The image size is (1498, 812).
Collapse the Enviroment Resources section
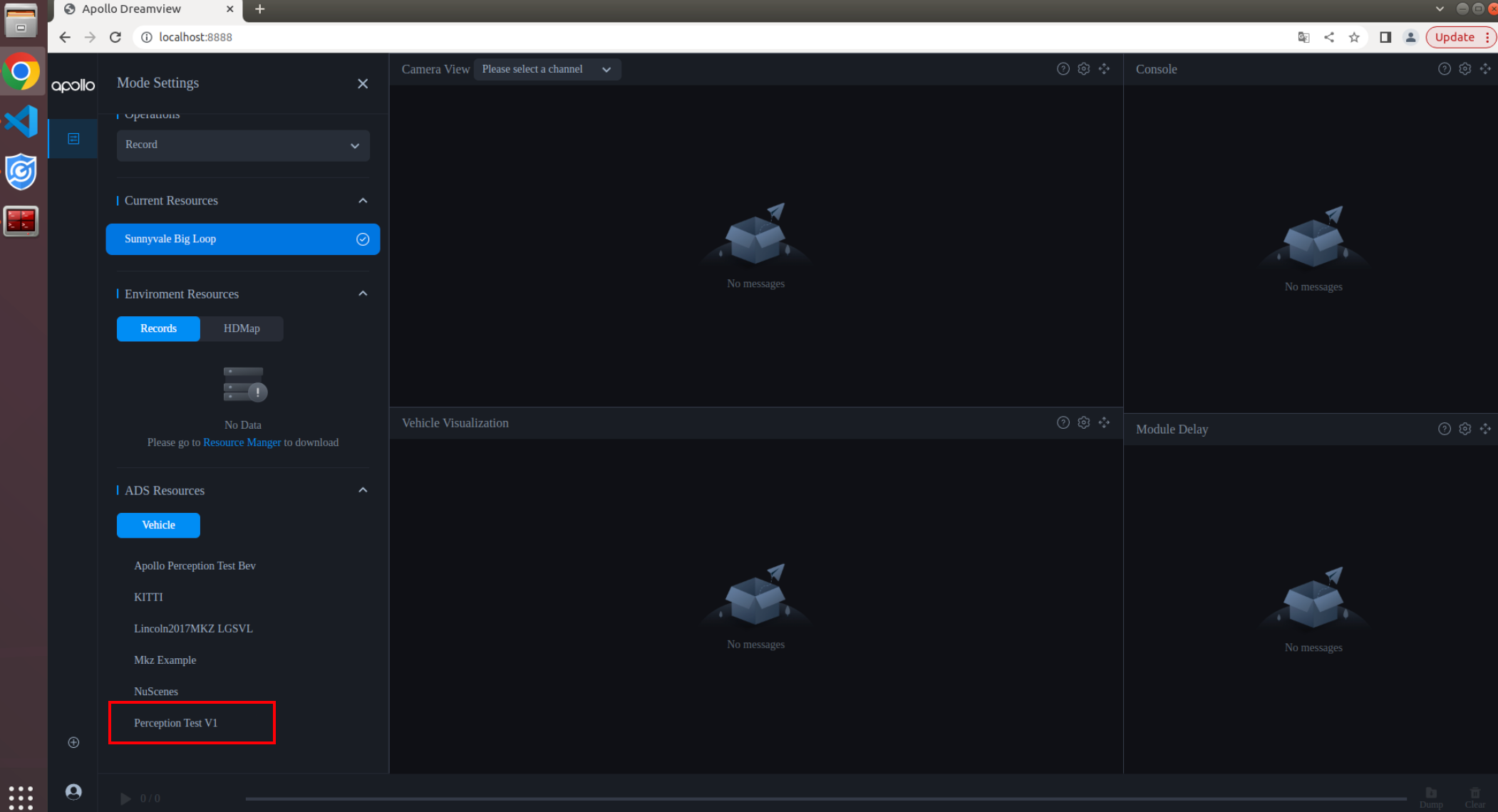click(363, 293)
